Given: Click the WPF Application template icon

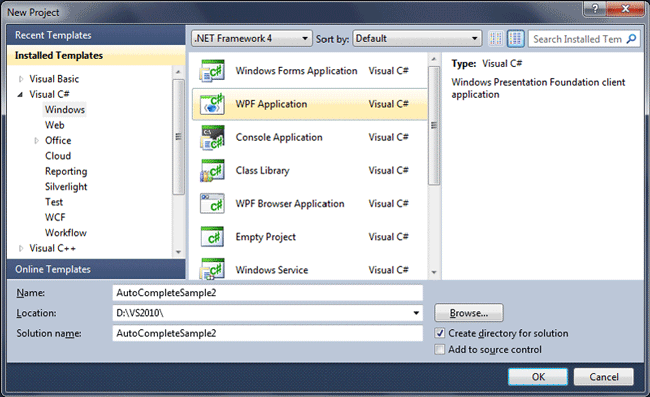Looking at the screenshot, I should point(212,104).
